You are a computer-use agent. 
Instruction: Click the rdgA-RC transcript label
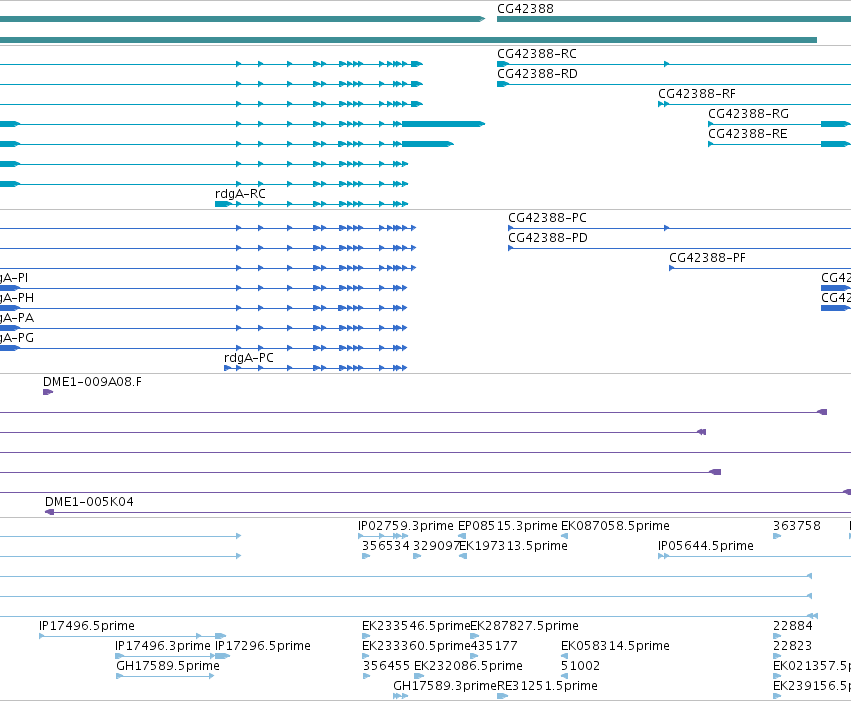[x=240, y=194]
